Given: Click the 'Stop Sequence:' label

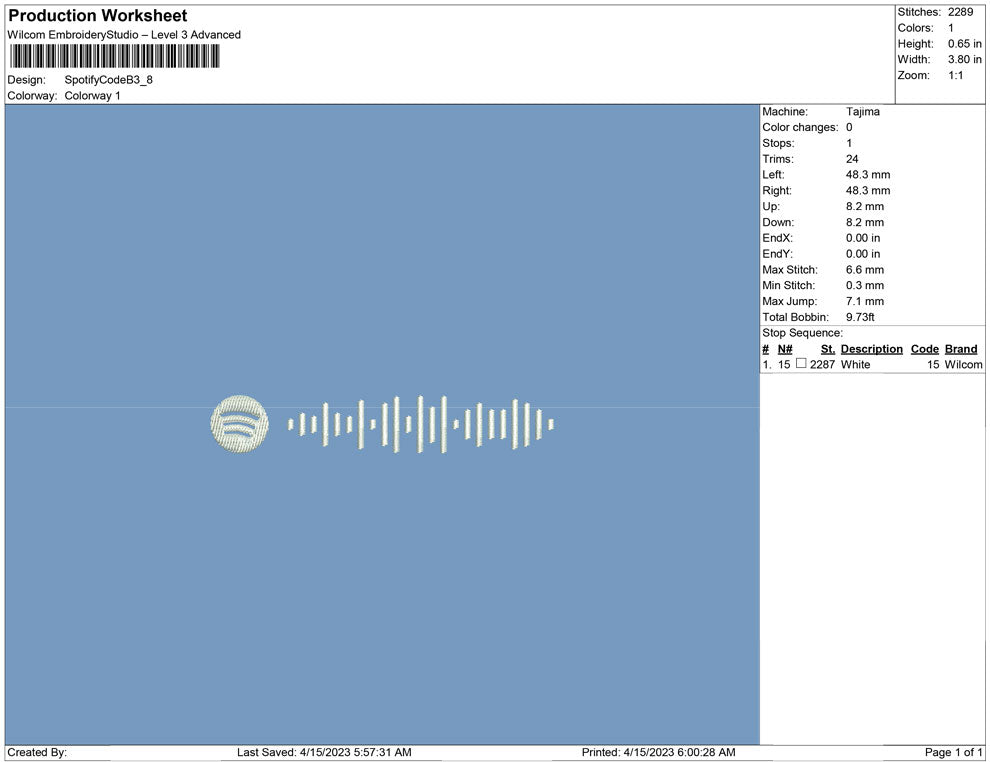Looking at the screenshot, I should [x=802, y=333].
